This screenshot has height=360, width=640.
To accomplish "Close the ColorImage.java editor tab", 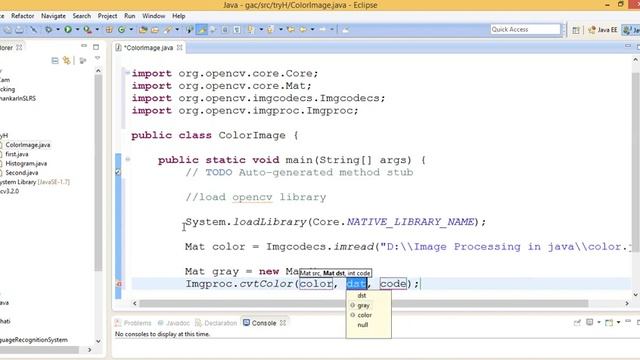I will pos(180,48).
